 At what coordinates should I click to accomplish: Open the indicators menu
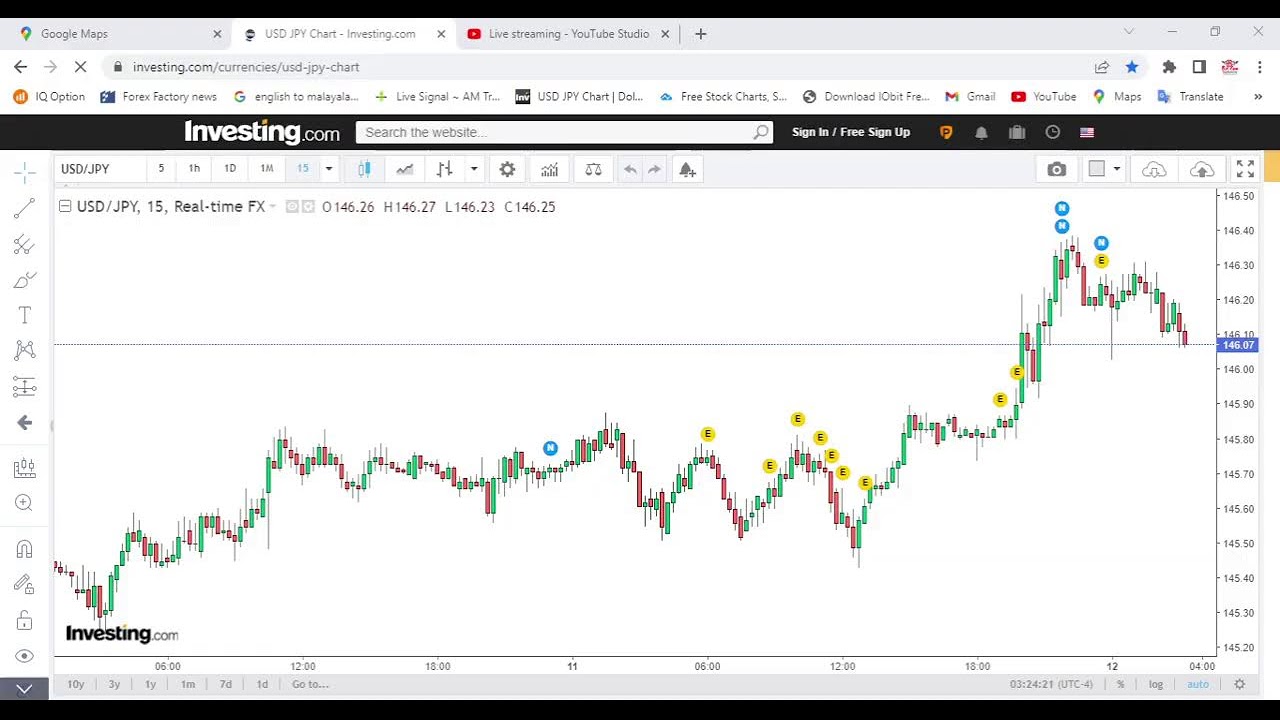[x=549, y=169]
